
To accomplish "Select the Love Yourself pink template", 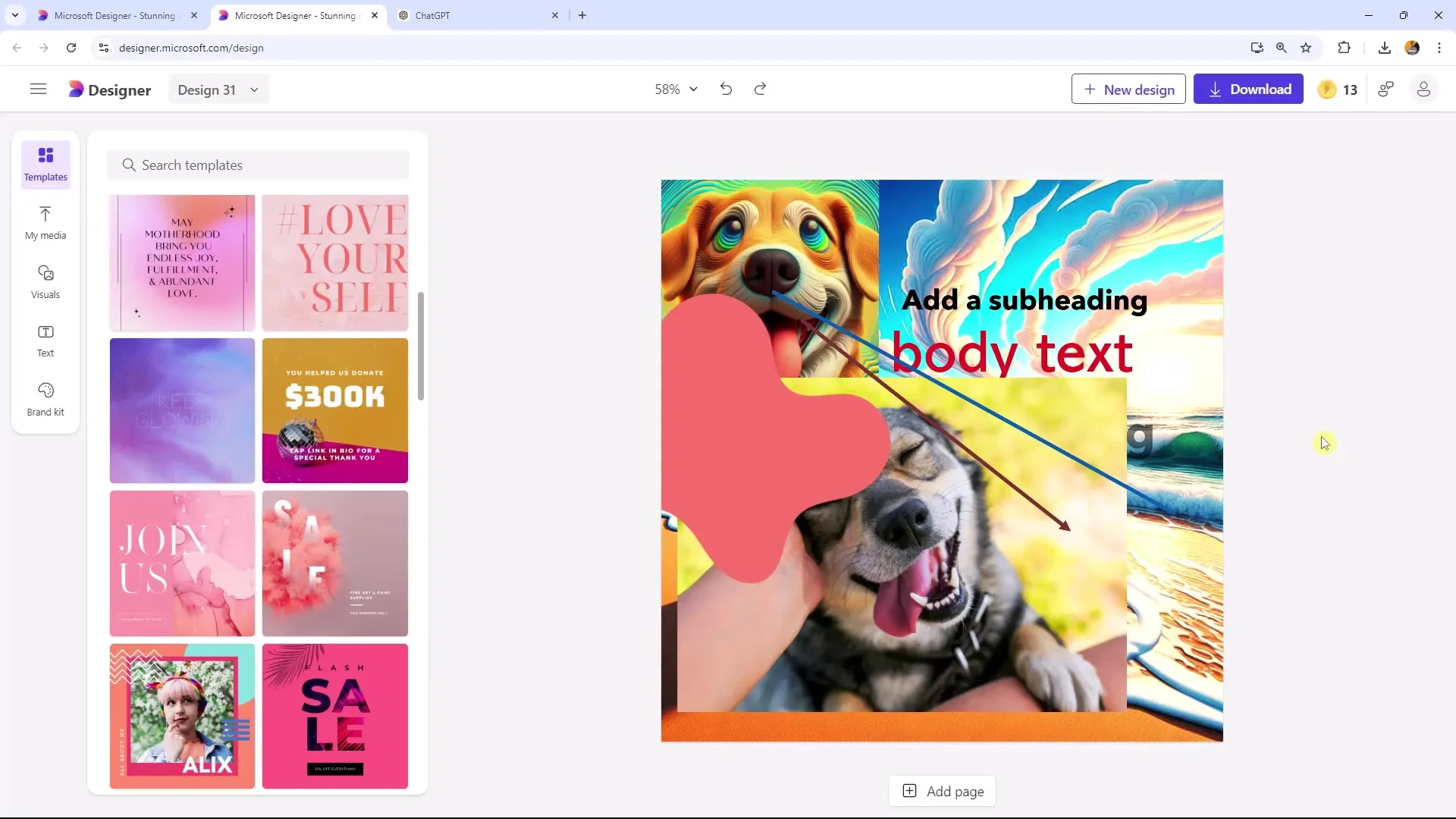I will [335, 260].
